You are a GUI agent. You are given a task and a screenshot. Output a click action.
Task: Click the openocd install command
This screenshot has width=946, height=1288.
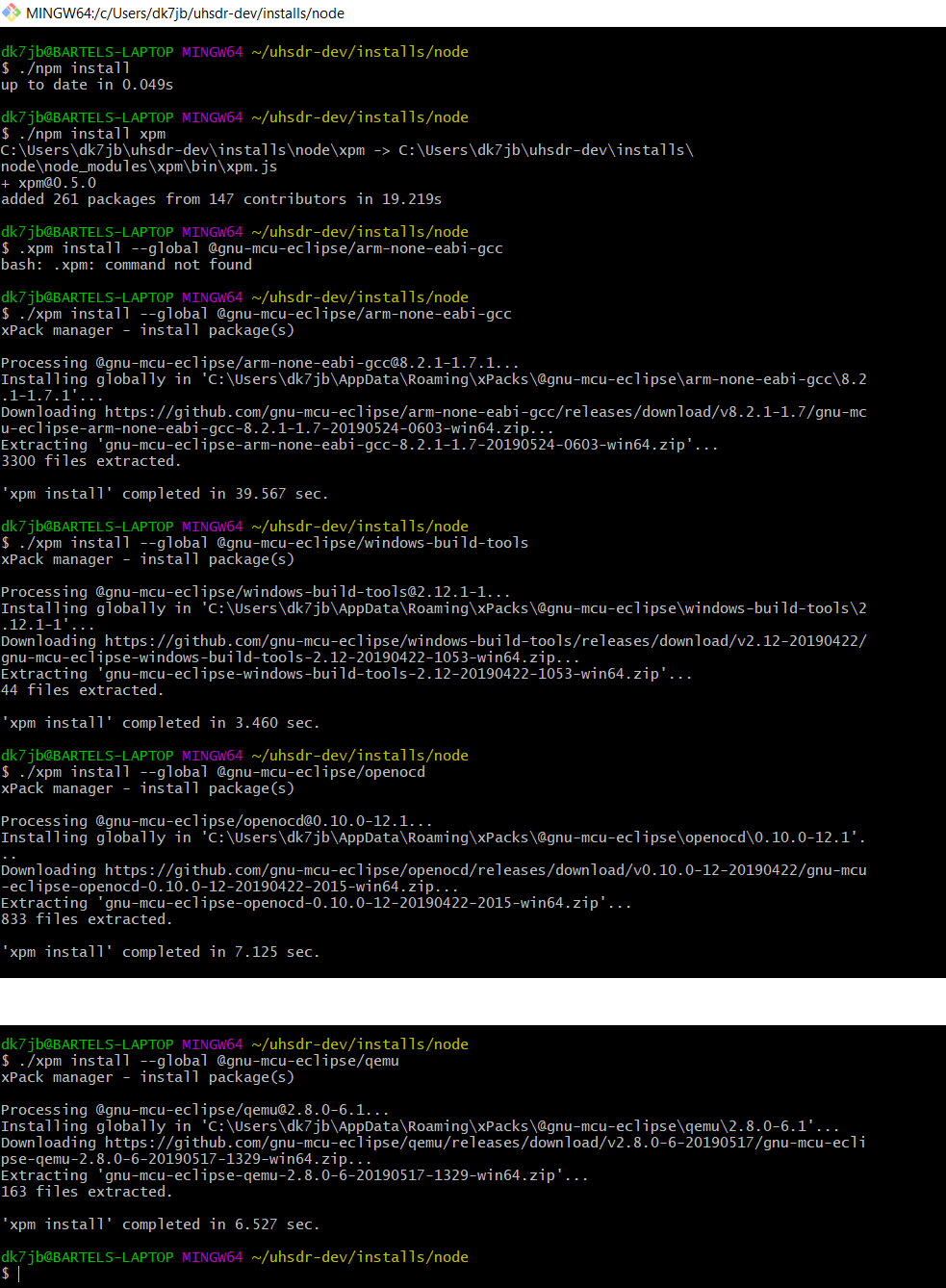tap(213, 772)
